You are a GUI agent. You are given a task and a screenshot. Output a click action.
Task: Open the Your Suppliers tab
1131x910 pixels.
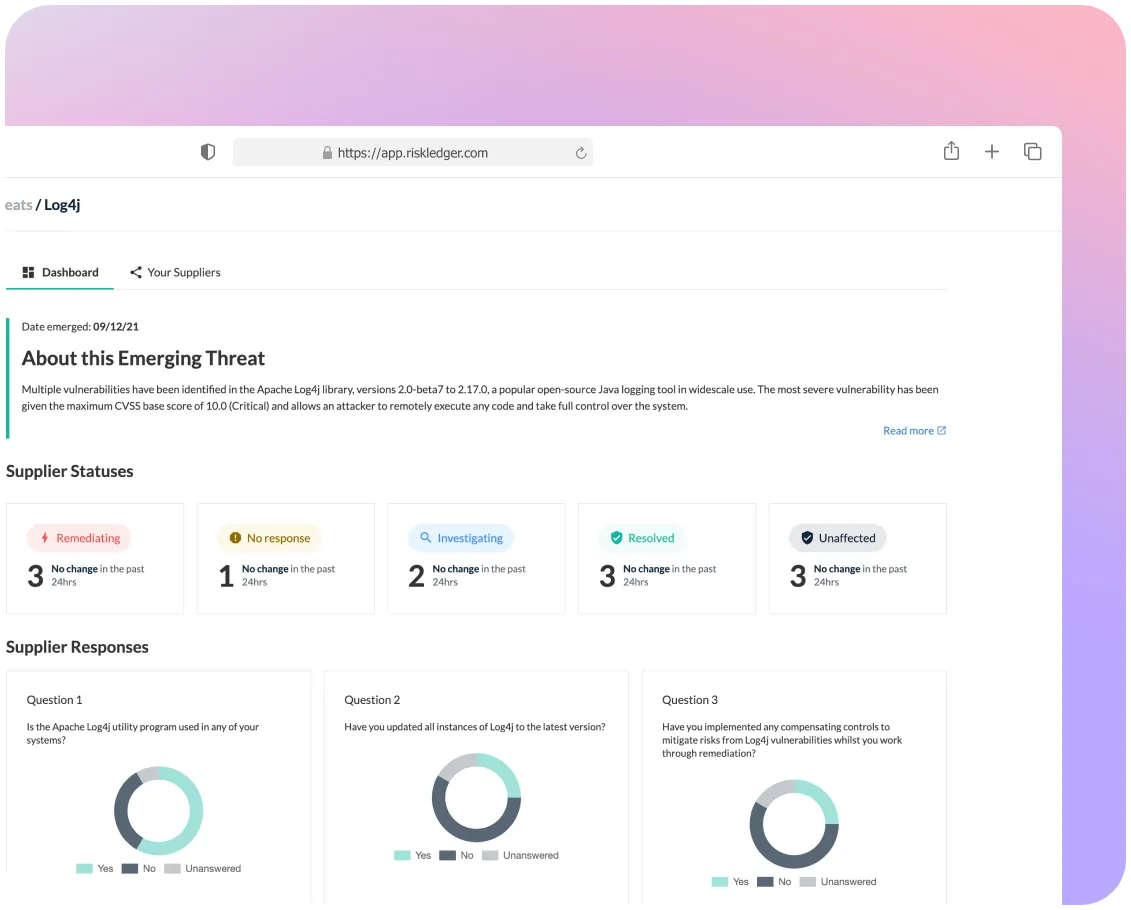(x=175, y=273)
